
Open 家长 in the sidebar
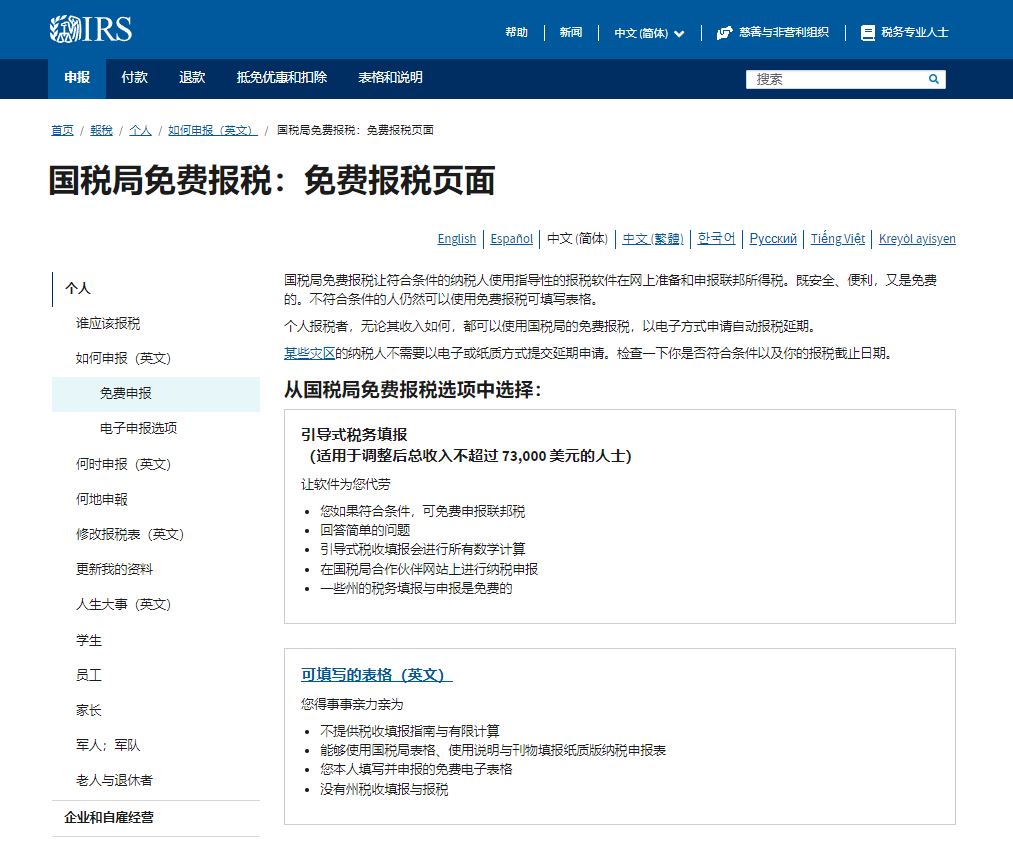click(x=89, y=711)
